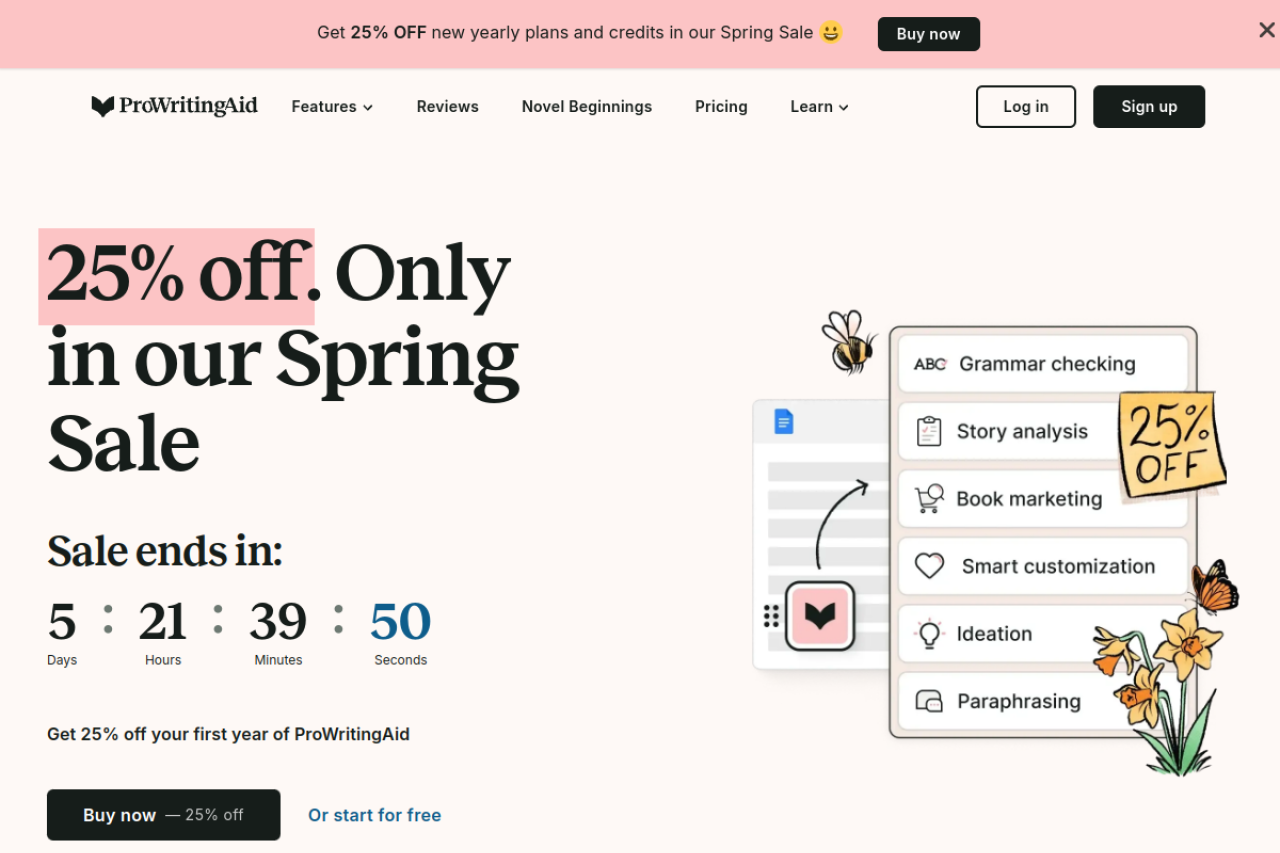Open the Reviews page
This screenshot has height=853, width=1280.
pyautogui.click(x=447, y=106)
